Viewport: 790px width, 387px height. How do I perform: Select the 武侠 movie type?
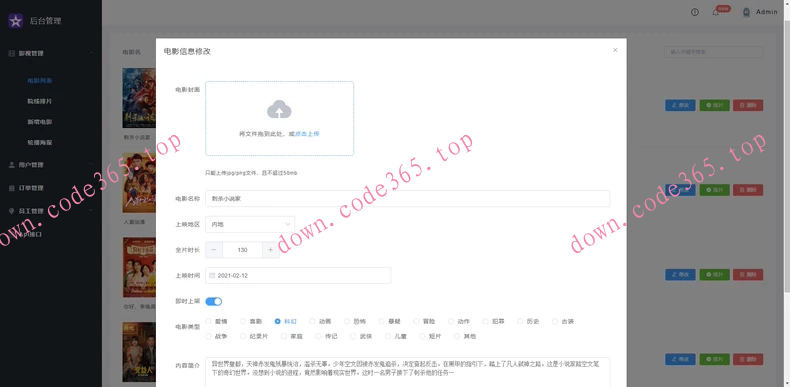click(362, 336)
